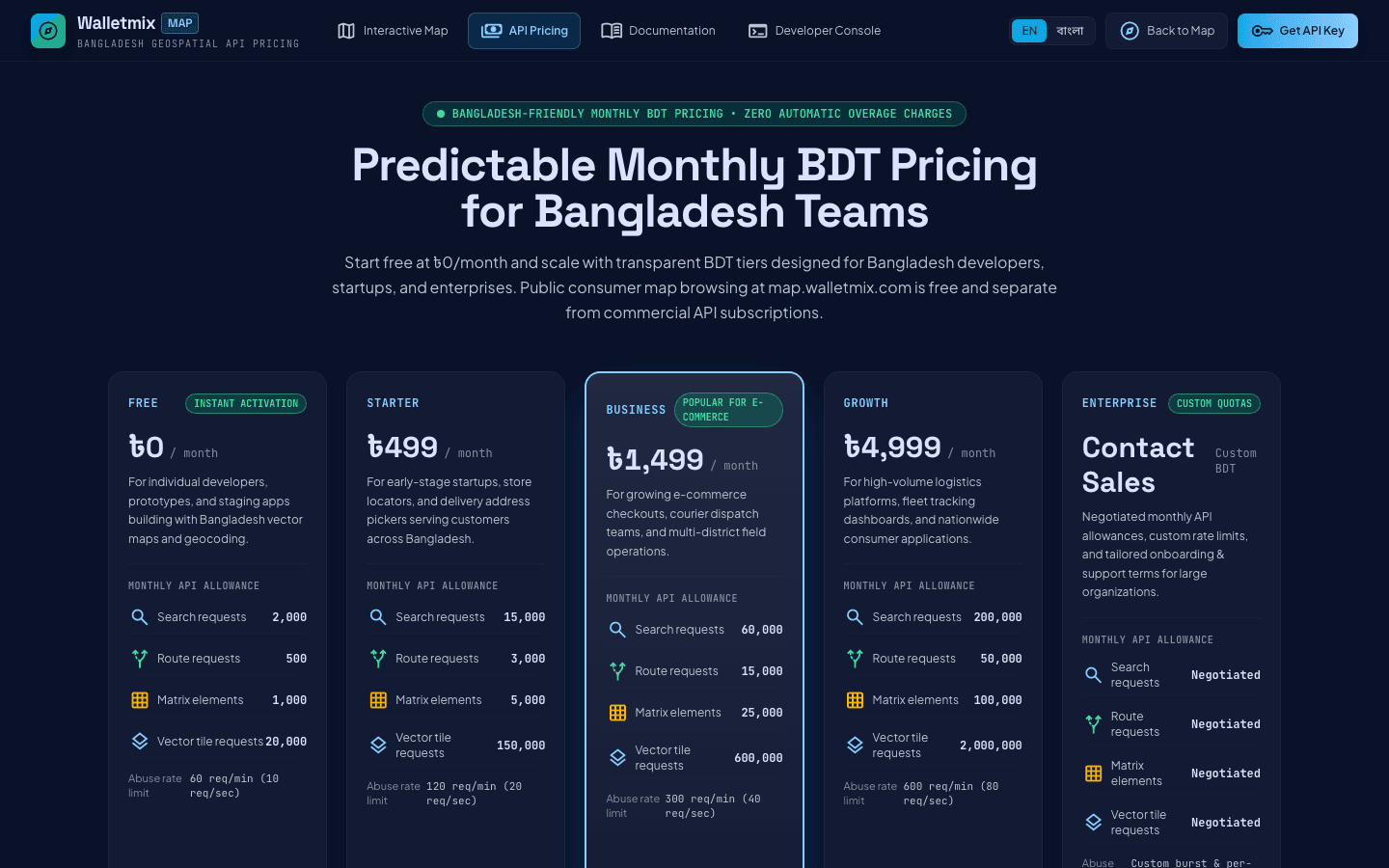The height and width of the screenshot is (868, 1389).
Task: Click the Enterprise plan search requests icon
Action: tap(1093, 675)
